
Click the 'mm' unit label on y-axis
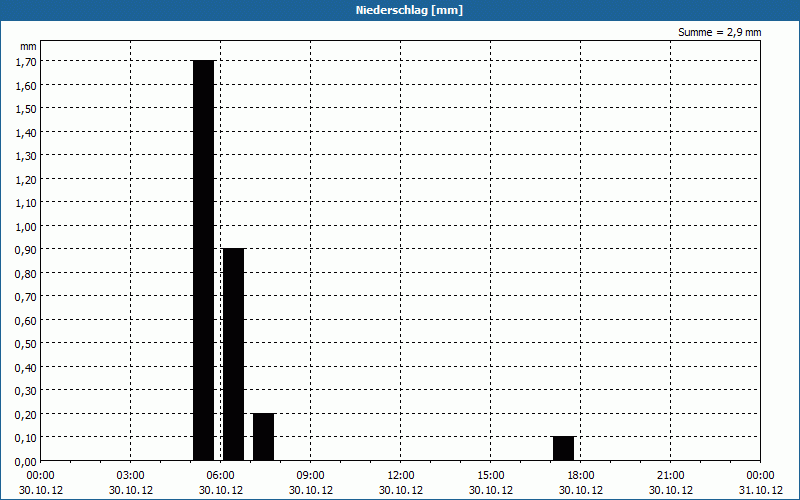click(28, 46)
